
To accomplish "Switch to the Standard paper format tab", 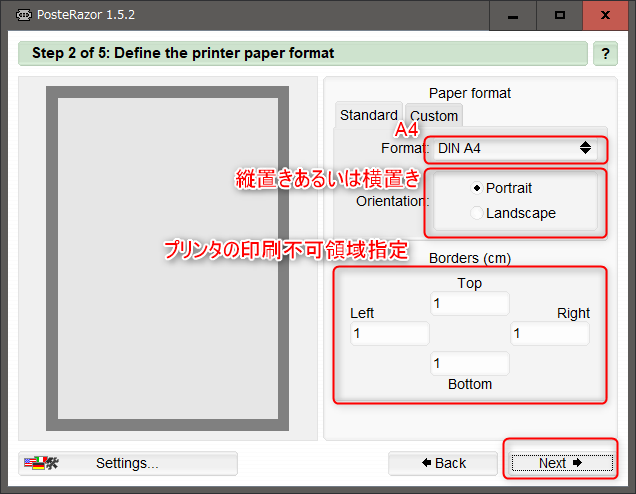I will pos(368,115).
